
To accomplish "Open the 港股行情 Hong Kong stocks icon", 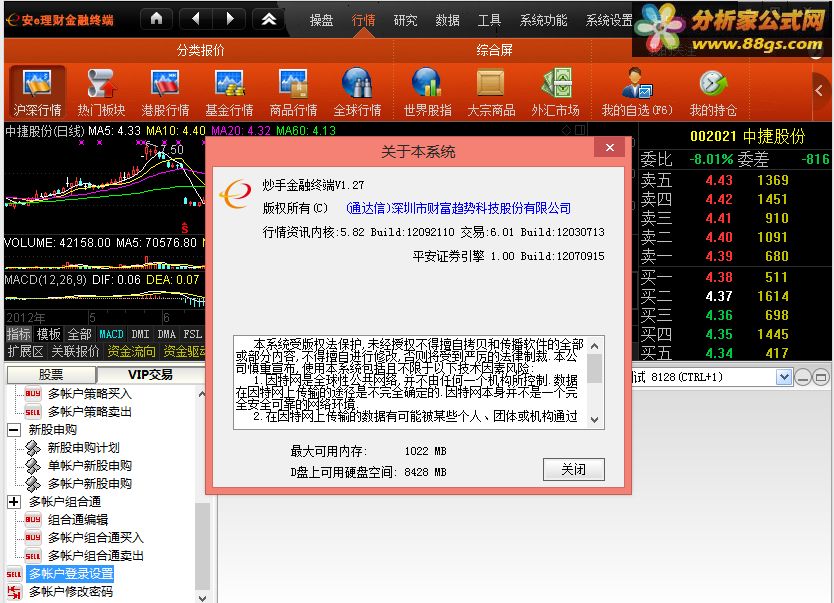I will (165, 91).
